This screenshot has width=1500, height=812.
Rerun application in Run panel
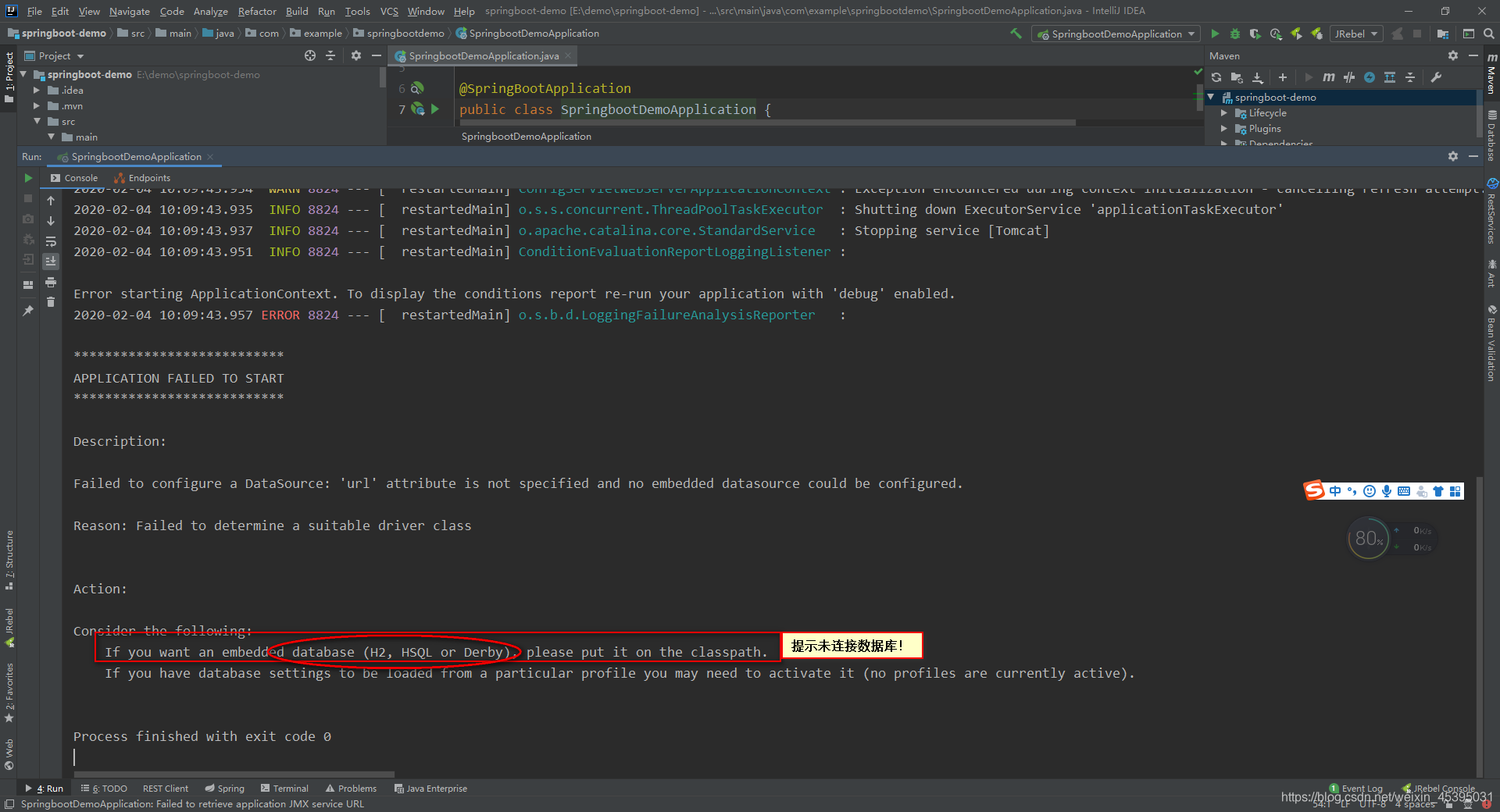click(28, 178)
